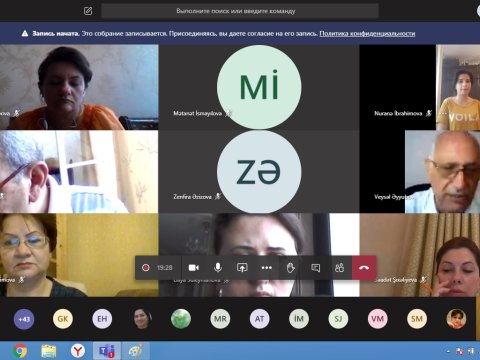
Task: Toggle the camera in the meeting toolbar
Action: (194, 268)
